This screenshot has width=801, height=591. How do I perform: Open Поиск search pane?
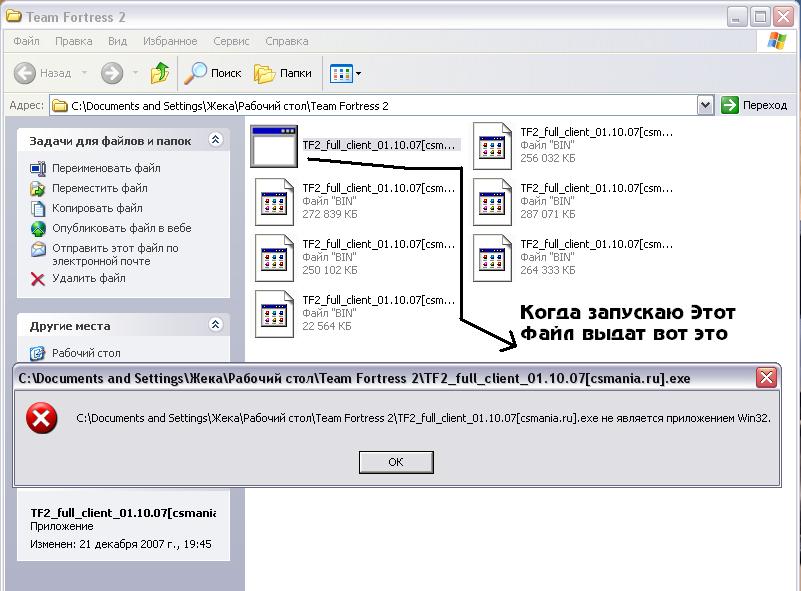[x=213, y=73]
